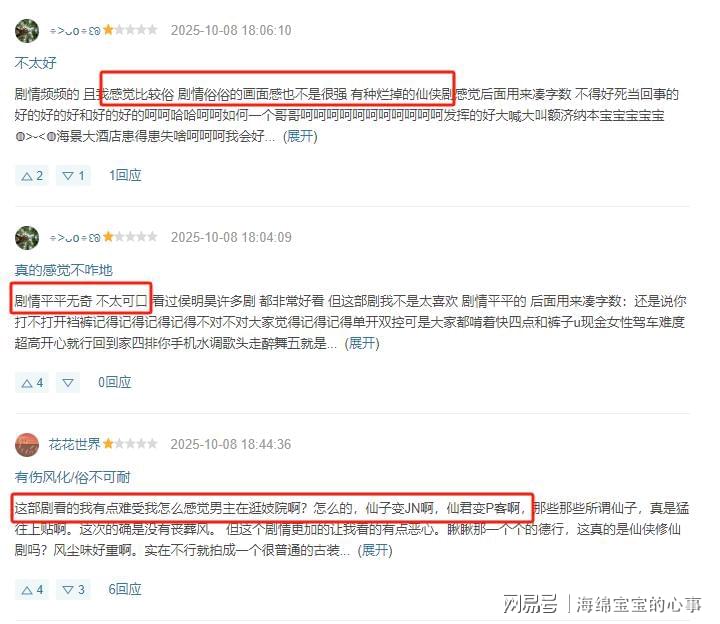View the 1回应 replies
This screenshot has height=624, width=720.
pyautogui.click(x=125, y=175)
